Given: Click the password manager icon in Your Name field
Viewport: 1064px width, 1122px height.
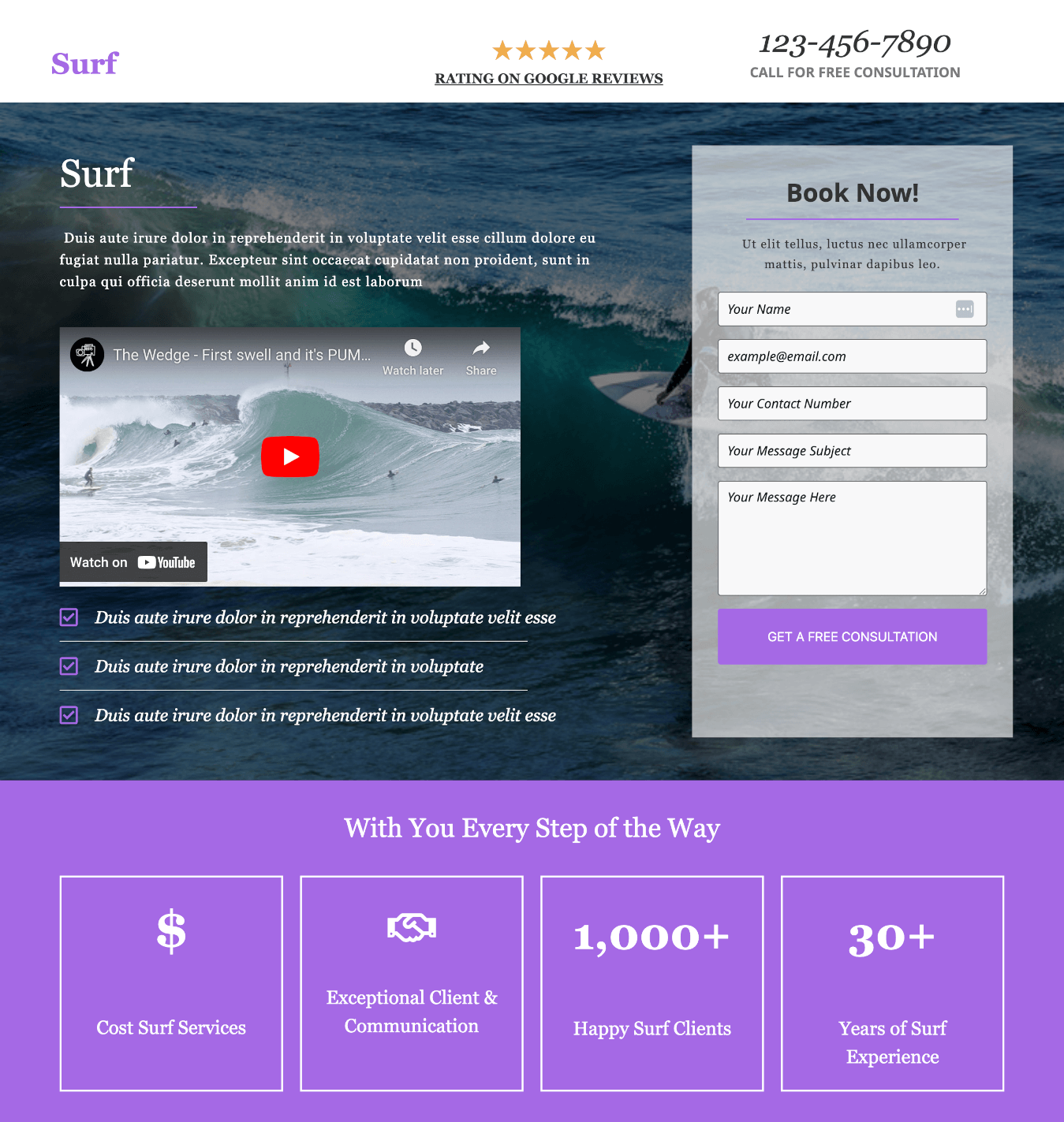Looking at the screenshot, I should tap(965, 309).
